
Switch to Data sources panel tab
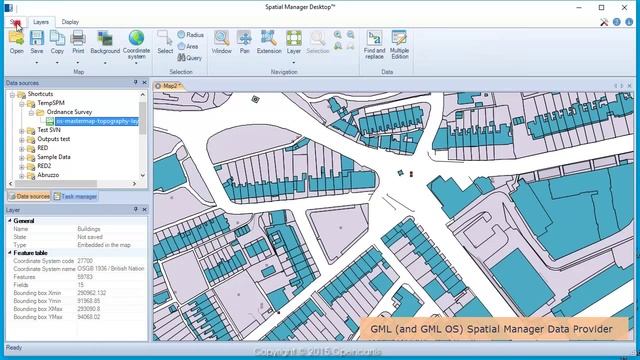click(29, 196)
